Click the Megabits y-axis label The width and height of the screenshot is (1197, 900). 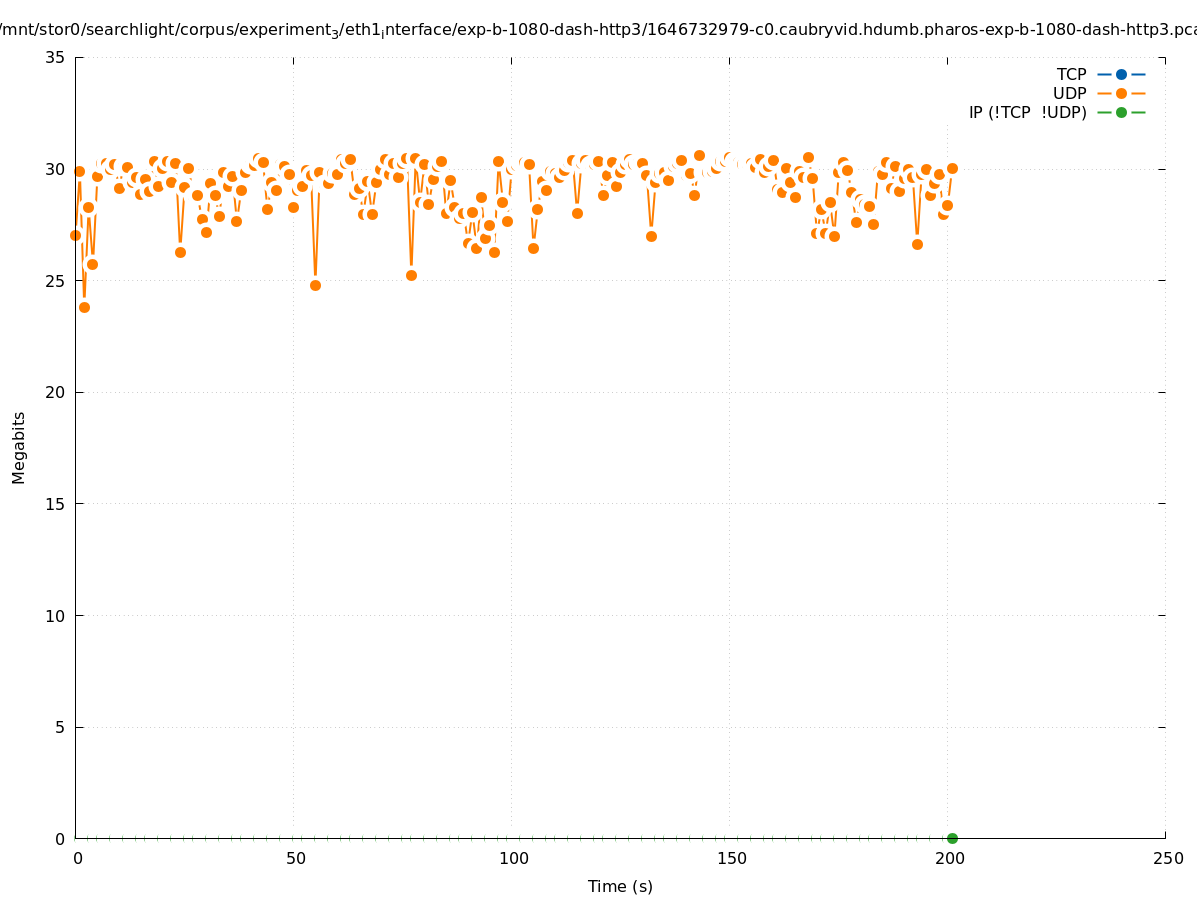click(19, 447)
